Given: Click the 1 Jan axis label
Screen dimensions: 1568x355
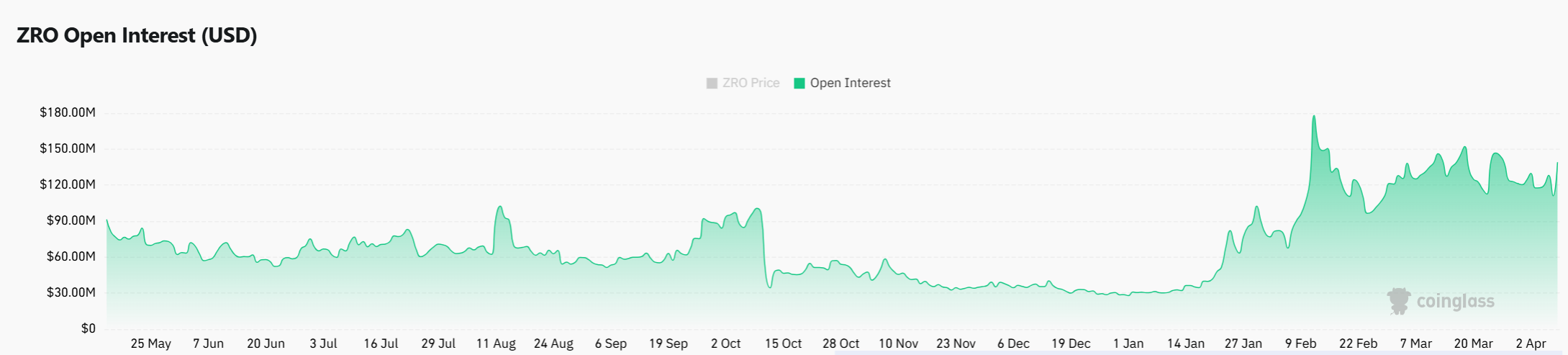Looking at the screenshot, I should click(1128, 343).
